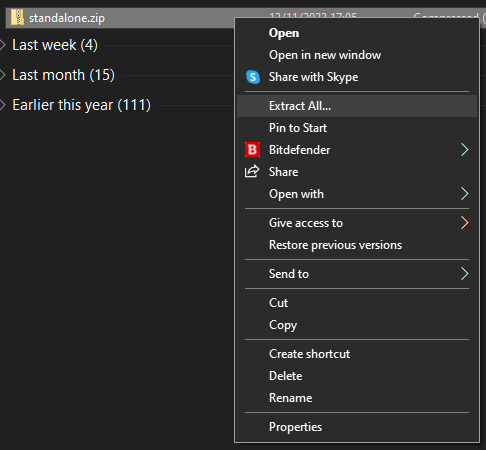
Task: Expand the Give access to submenu arrow
Action: (x=465, y=223)
